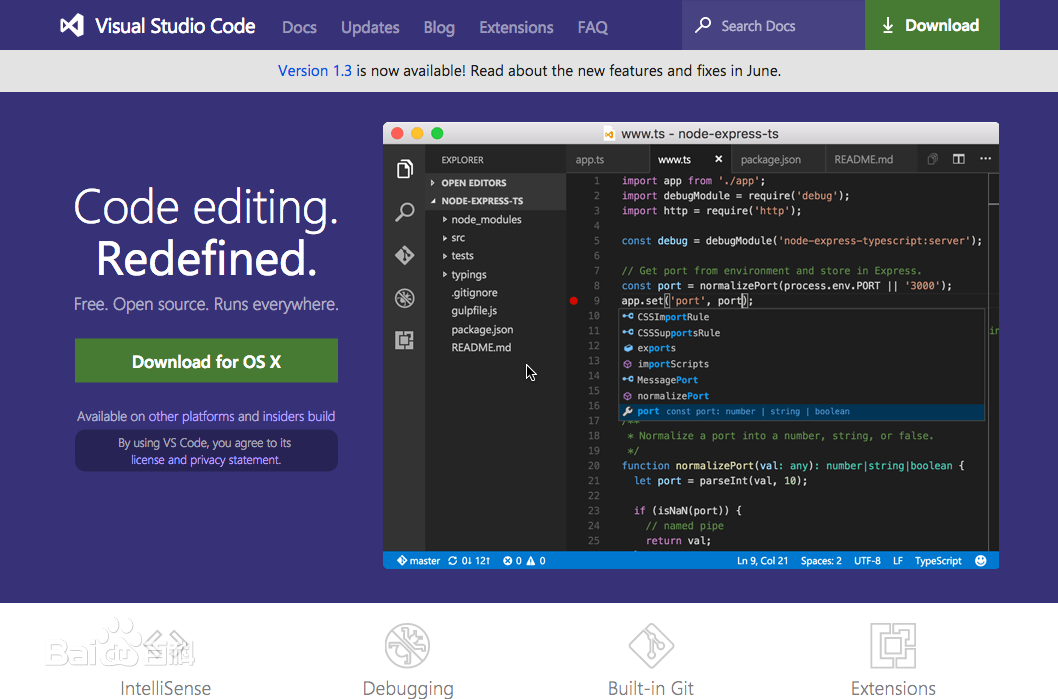Click the download arrow icon in header
Image resolution: width=1058 pixels, height=699 pixels.
[x=888, y=26]
